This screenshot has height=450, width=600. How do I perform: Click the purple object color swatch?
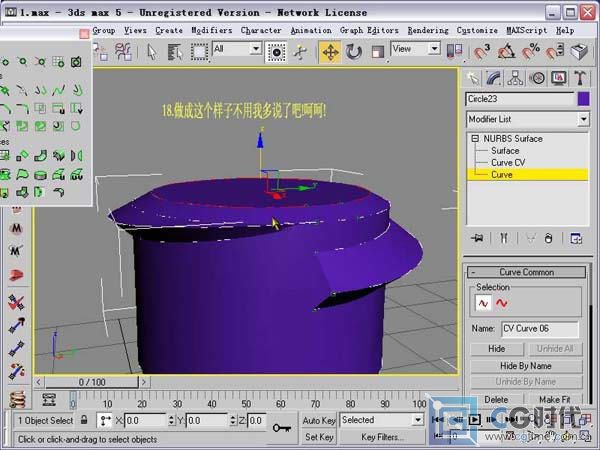[x=583, y=99]
